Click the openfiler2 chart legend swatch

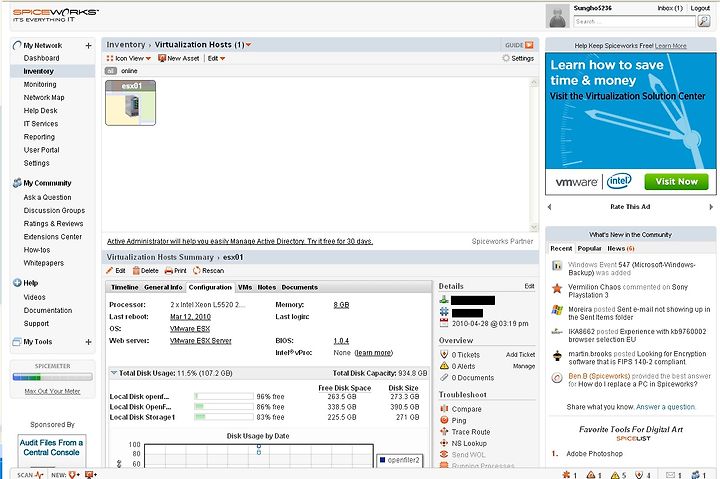[x=382, y=460]
